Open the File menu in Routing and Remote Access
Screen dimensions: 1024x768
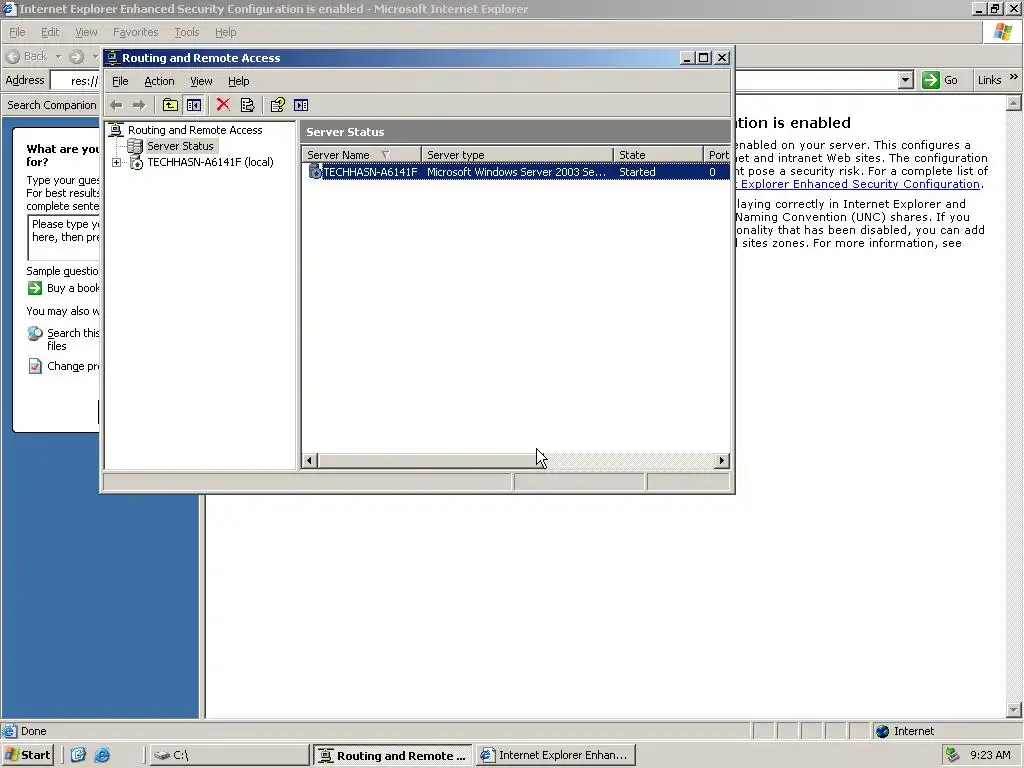(120, 81)
